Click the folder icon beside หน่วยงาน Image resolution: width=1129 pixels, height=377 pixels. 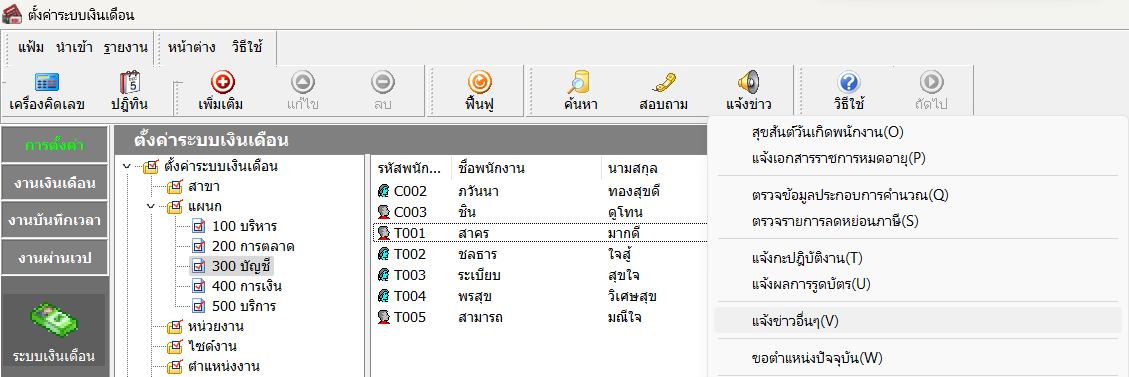click(x=175, y=327)
